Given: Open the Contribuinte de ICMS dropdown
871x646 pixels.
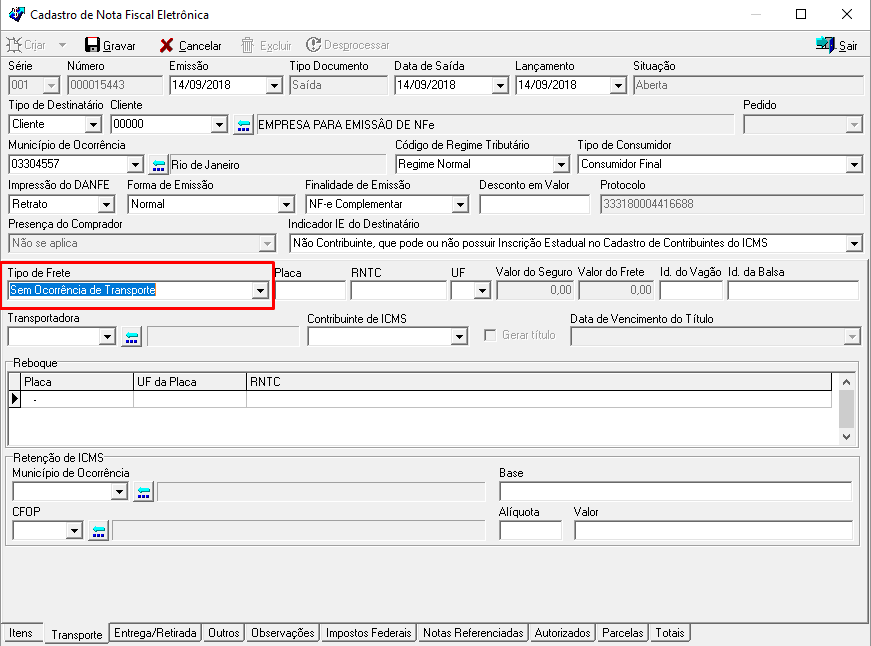Looking at the screenshot, I should tap(459, 337).
